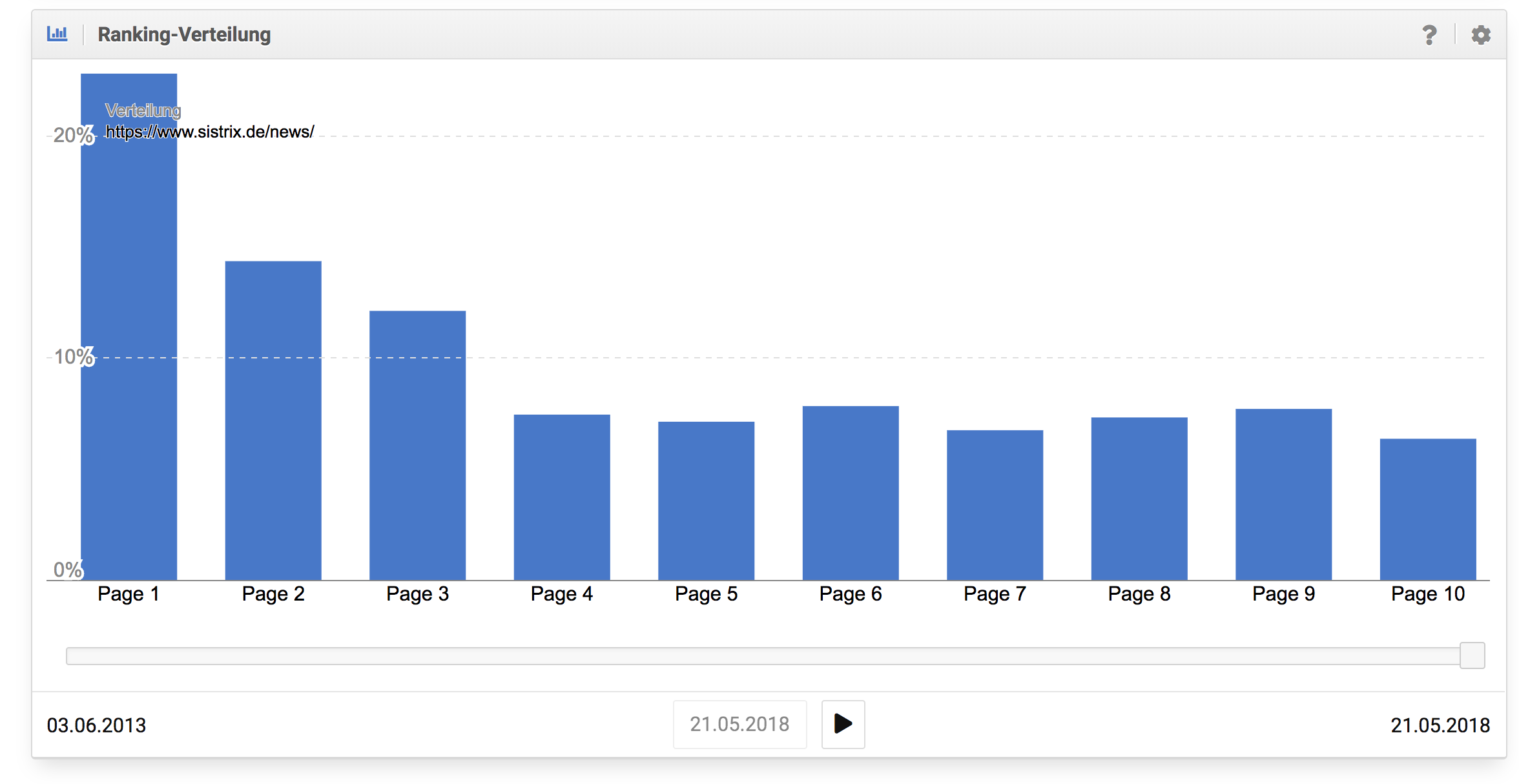1519x784 pixels.
Task: Click the timeline slider handle
Action: pos(1472,655)
